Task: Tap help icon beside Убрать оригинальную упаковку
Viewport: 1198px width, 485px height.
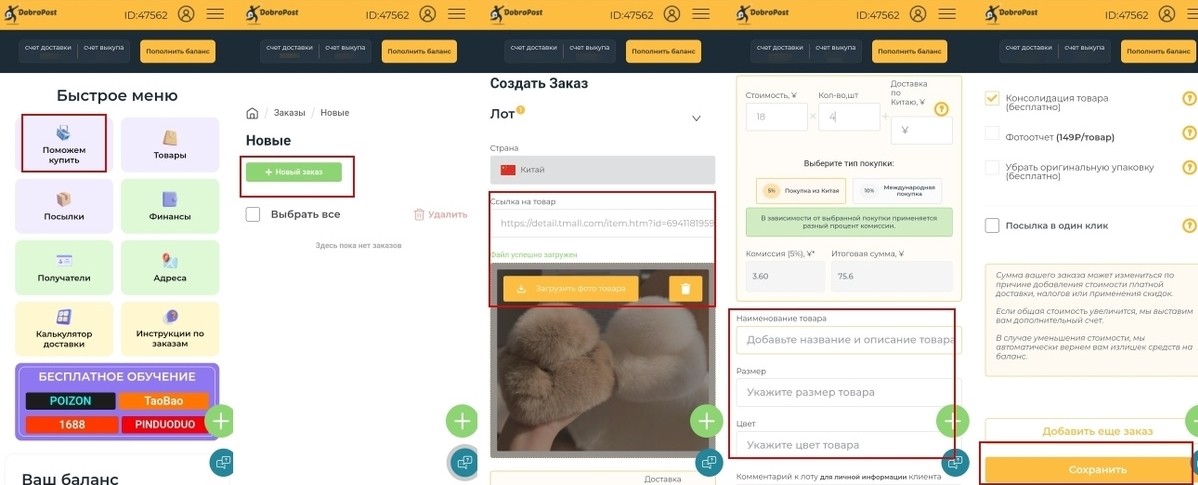Action: click(x=1189, y=167)
